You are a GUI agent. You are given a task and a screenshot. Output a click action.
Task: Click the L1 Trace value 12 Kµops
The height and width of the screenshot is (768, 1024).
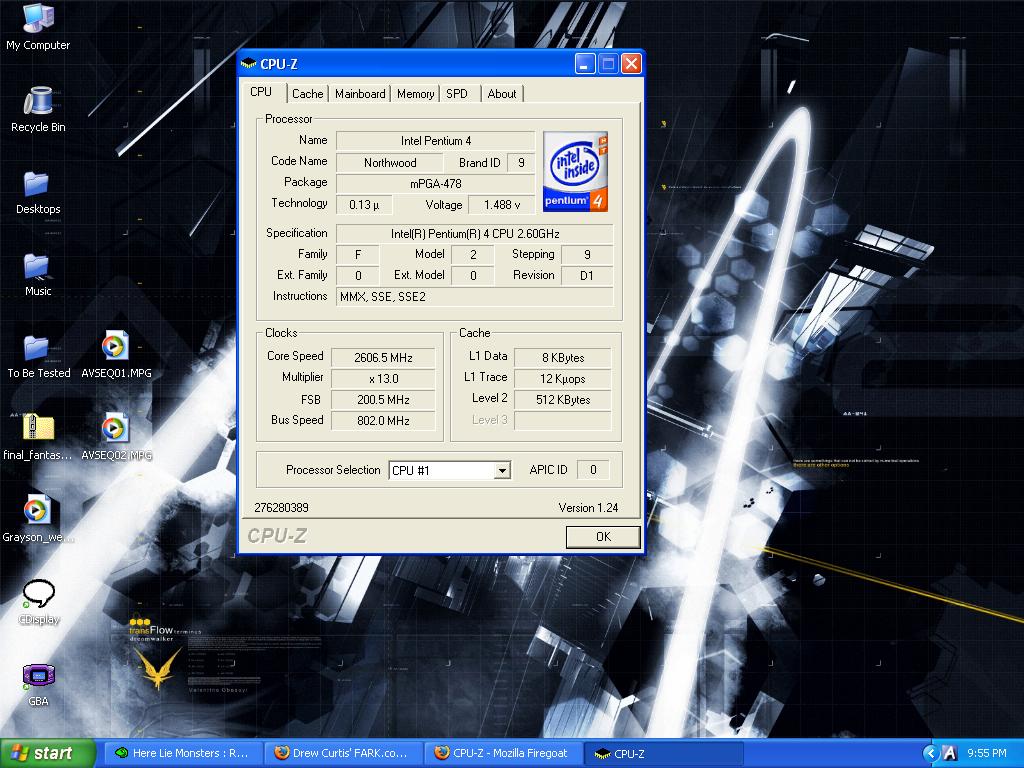[x=563, y=379]
